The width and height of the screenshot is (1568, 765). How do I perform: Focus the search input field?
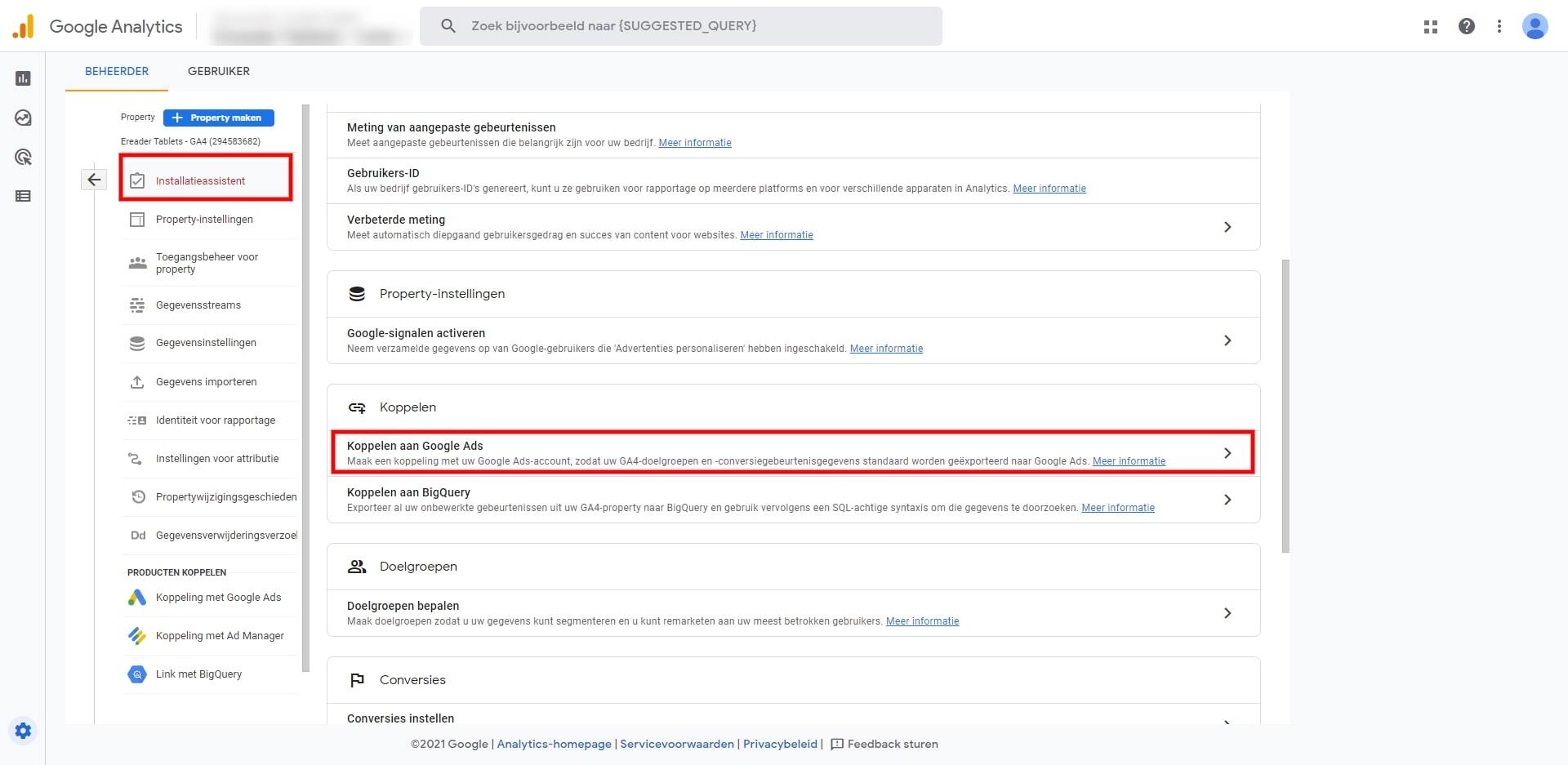[681, 26]
